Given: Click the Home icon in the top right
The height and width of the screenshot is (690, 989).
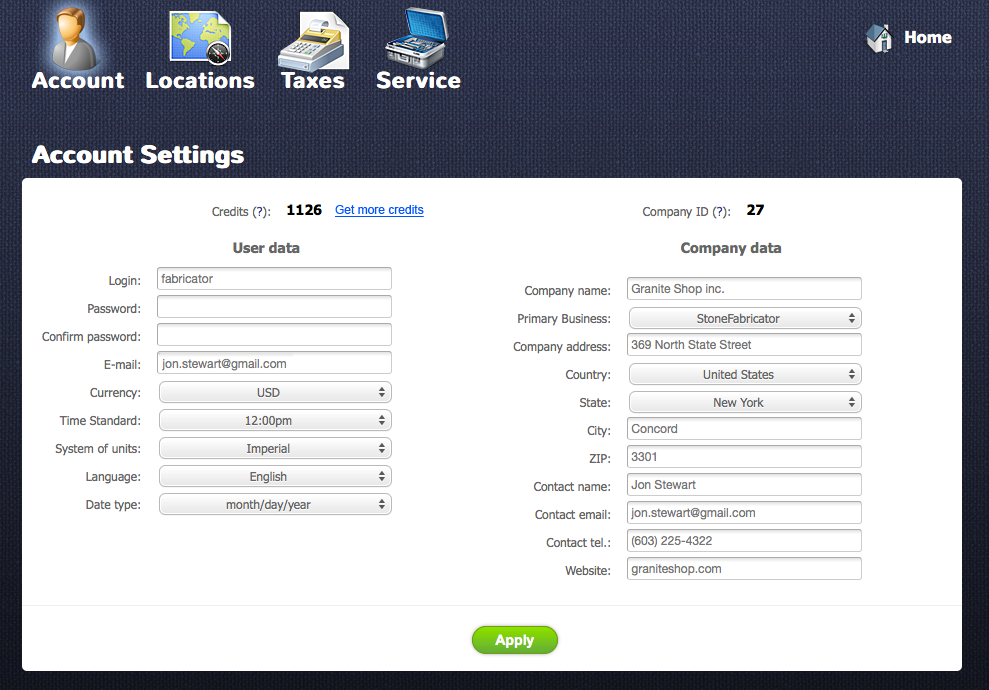Looking at the screenshot, I should tap(878, 38).
